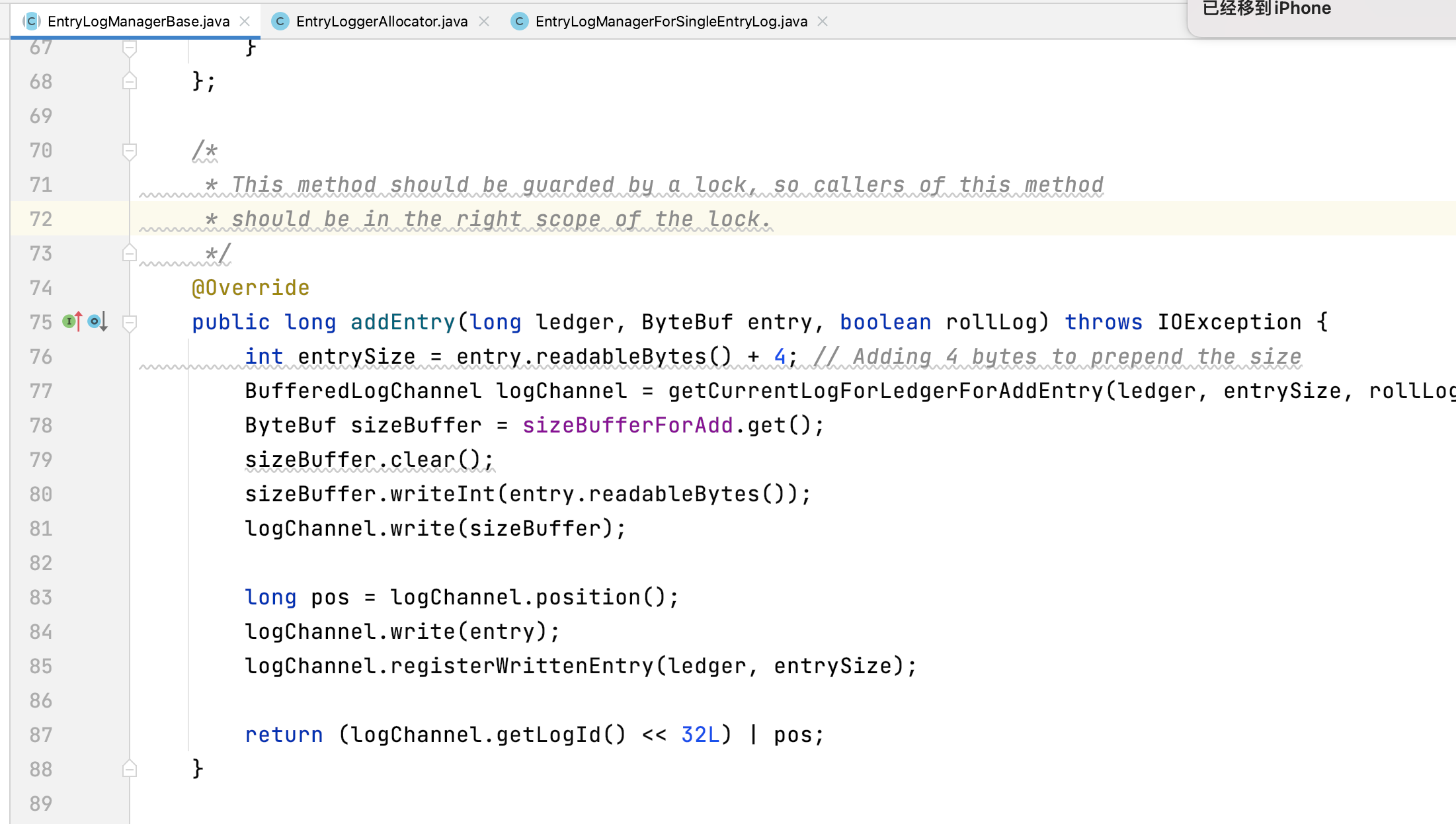This screenshot has width=1456, height=824.
Task: Switch to the EntryLogManagerForSingleEntryLog.java tab
Action: point(671,21)
